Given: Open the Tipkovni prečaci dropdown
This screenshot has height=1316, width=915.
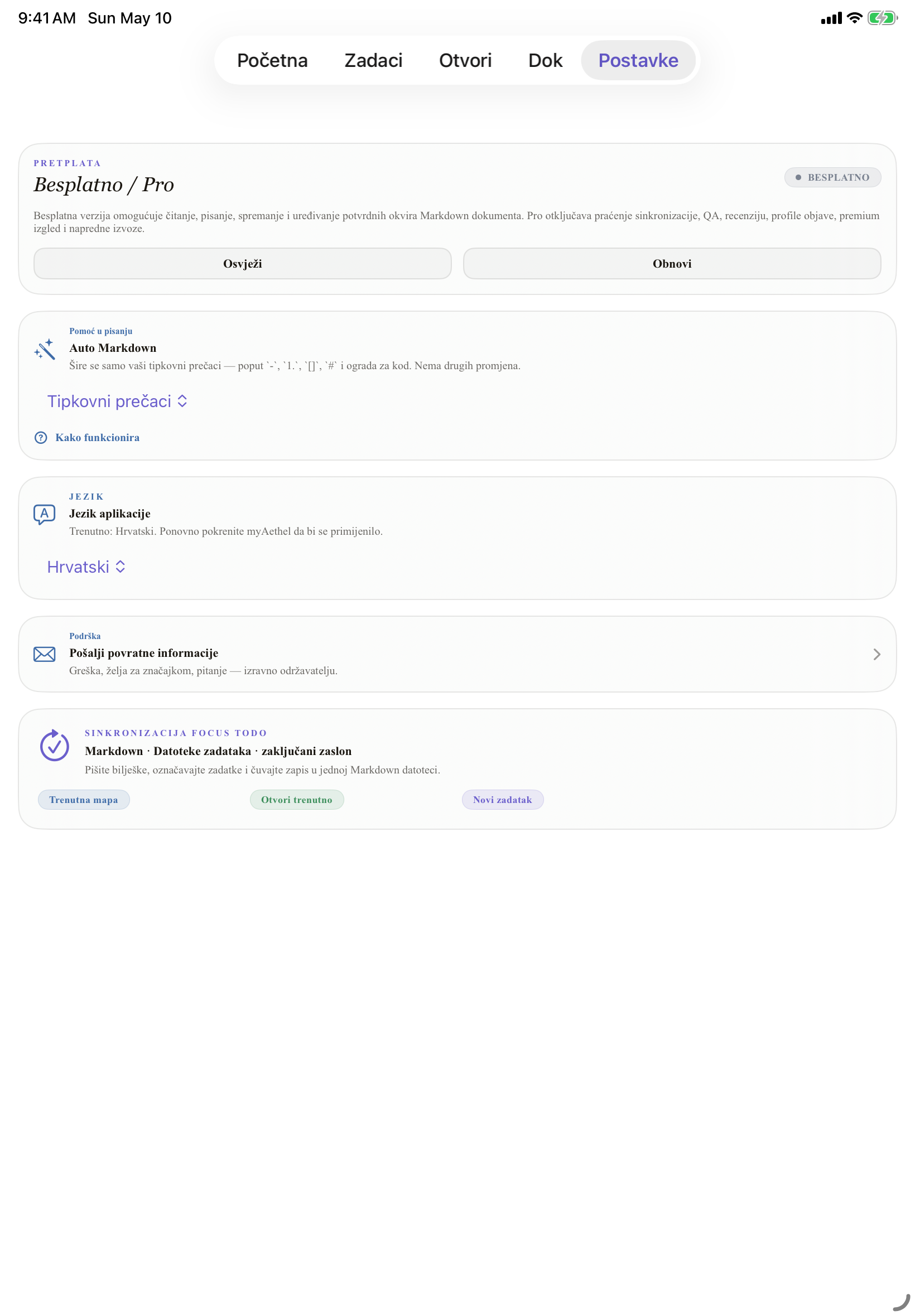Looking at the screenshot, I should [x=118, y=401].
